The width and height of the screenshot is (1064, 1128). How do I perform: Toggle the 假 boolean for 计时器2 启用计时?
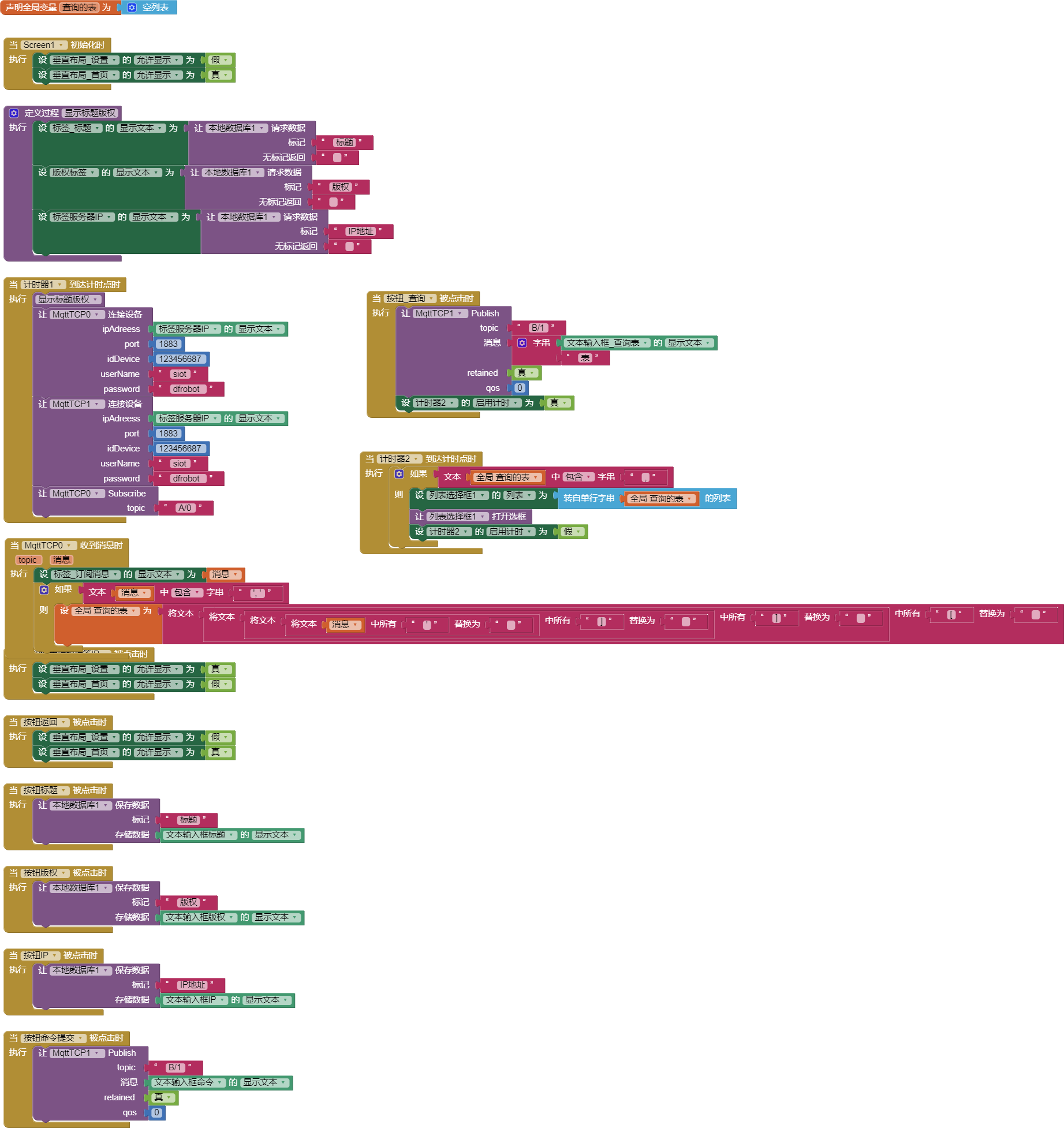coord(573,532)
